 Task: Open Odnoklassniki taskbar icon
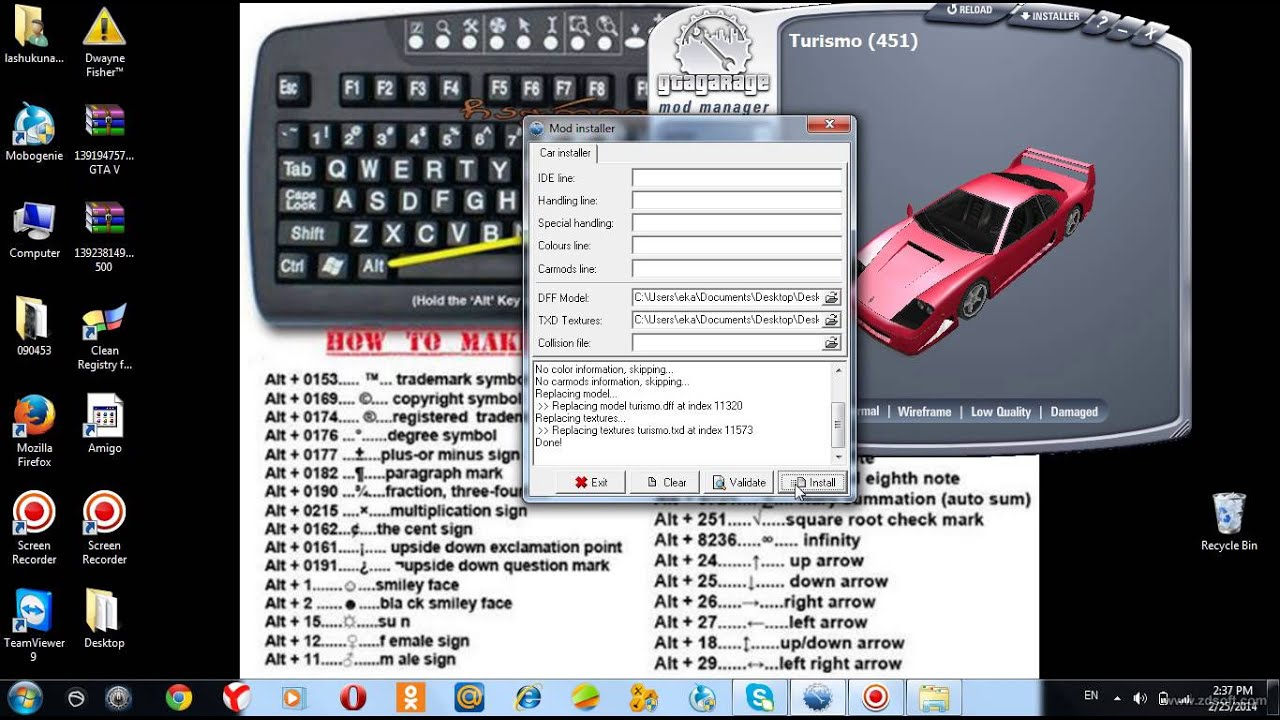pos(411,697)
